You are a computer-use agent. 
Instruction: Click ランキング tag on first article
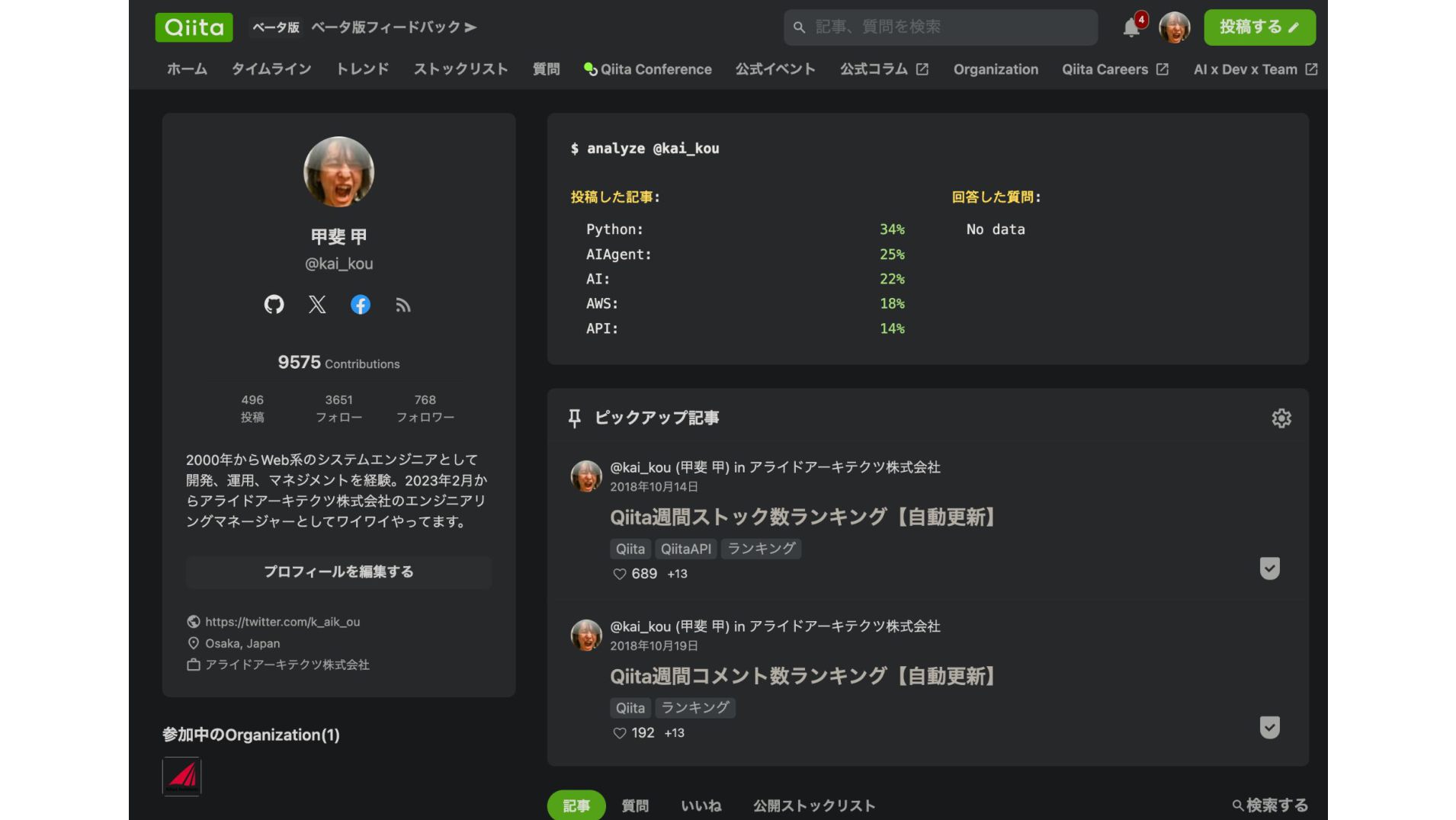pos(761,549)
